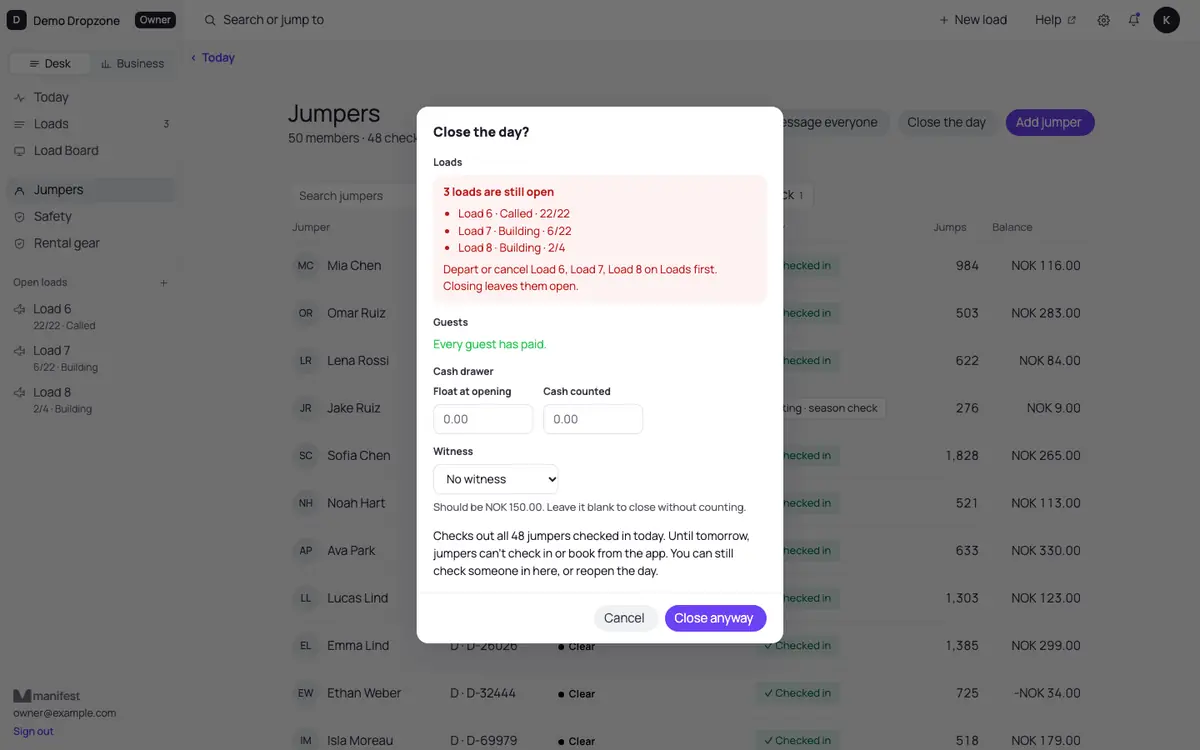Image resolution: width=1200 pixels, height=750 pixels.
Task: Open the settings gear icon
Action: [1104, 20]
